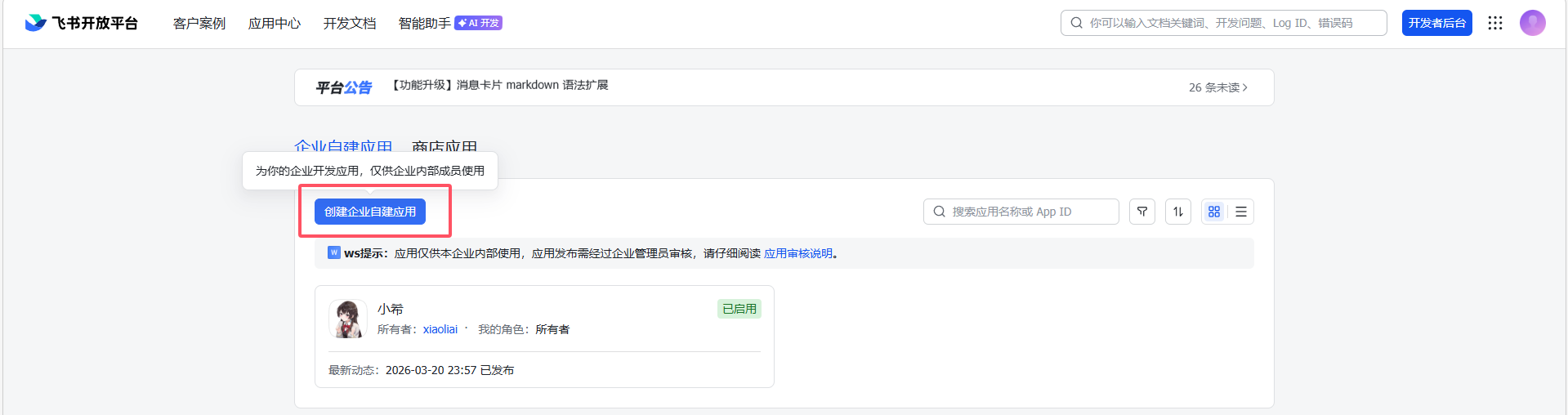Select the 企业自建应用 tab
This screenshot has height=415, width=1568.
[x=343, y=146]
